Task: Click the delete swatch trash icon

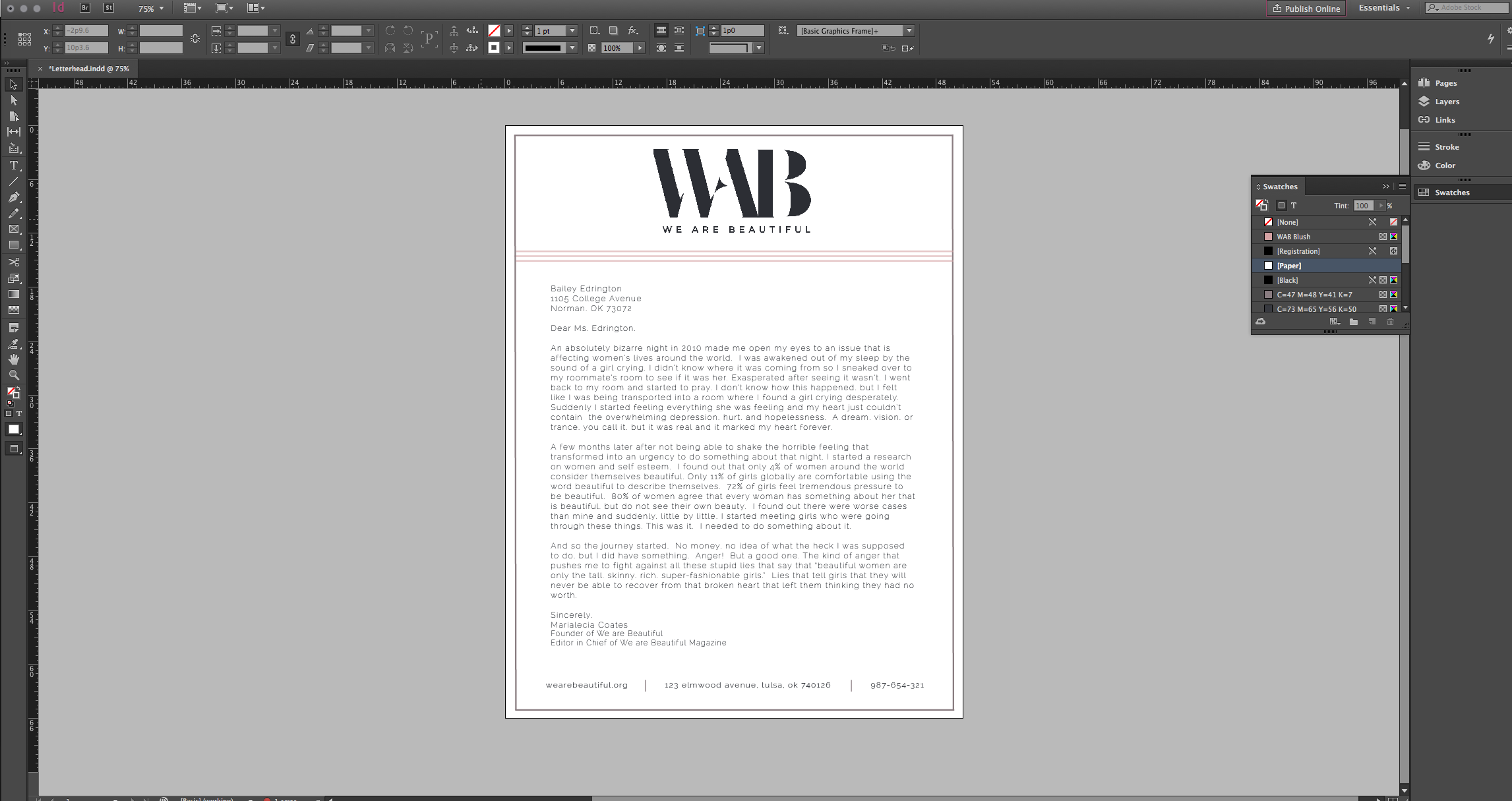Action: point(1390,322)
